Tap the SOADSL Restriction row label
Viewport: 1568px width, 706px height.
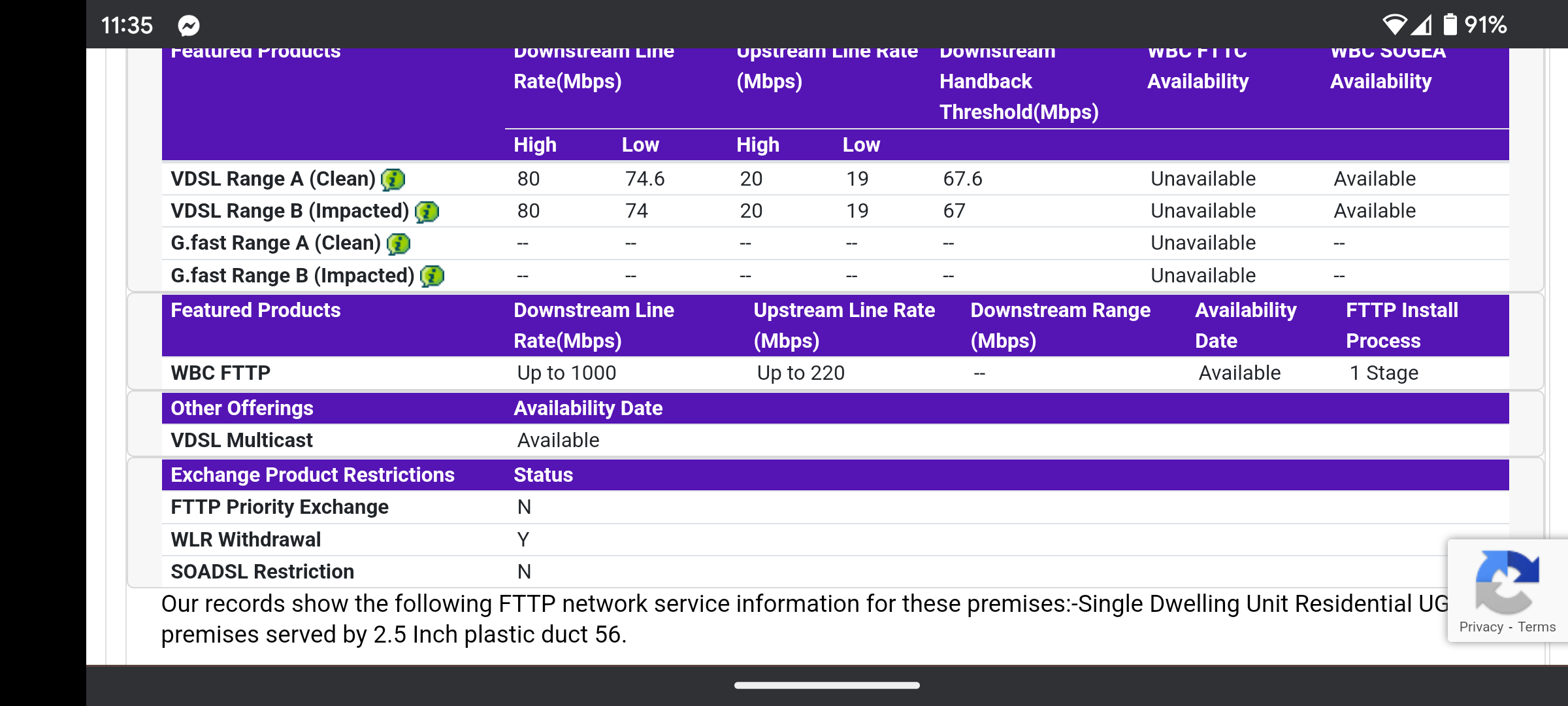262,572
